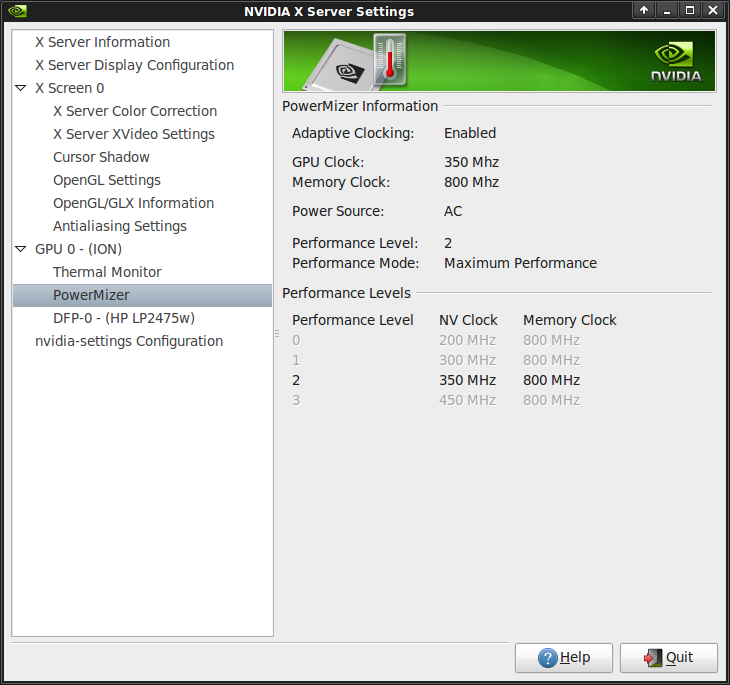730x685 pixels.
Task: Click the Help button
Action: pos(564,658)
